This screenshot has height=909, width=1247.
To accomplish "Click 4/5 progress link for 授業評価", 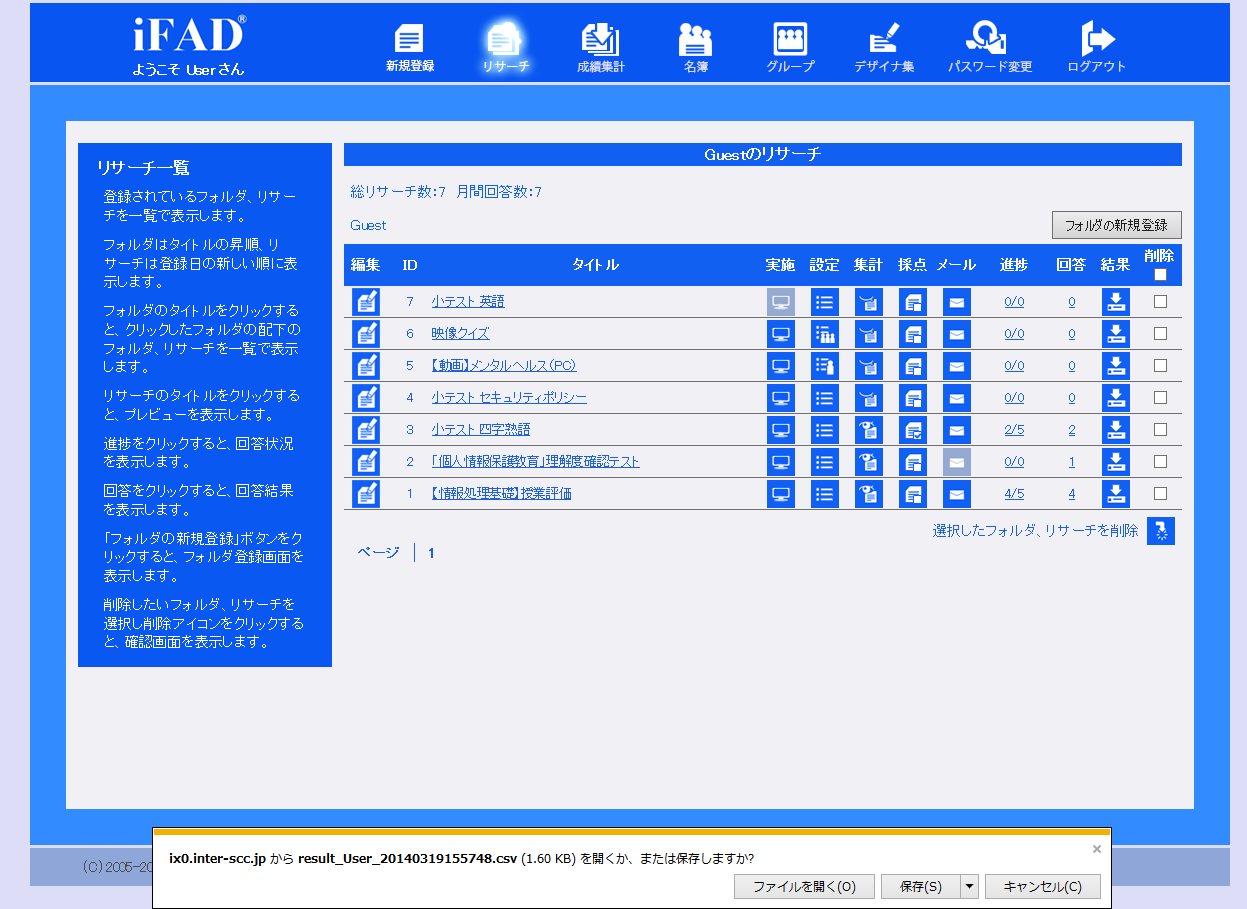I will 1014,494.
